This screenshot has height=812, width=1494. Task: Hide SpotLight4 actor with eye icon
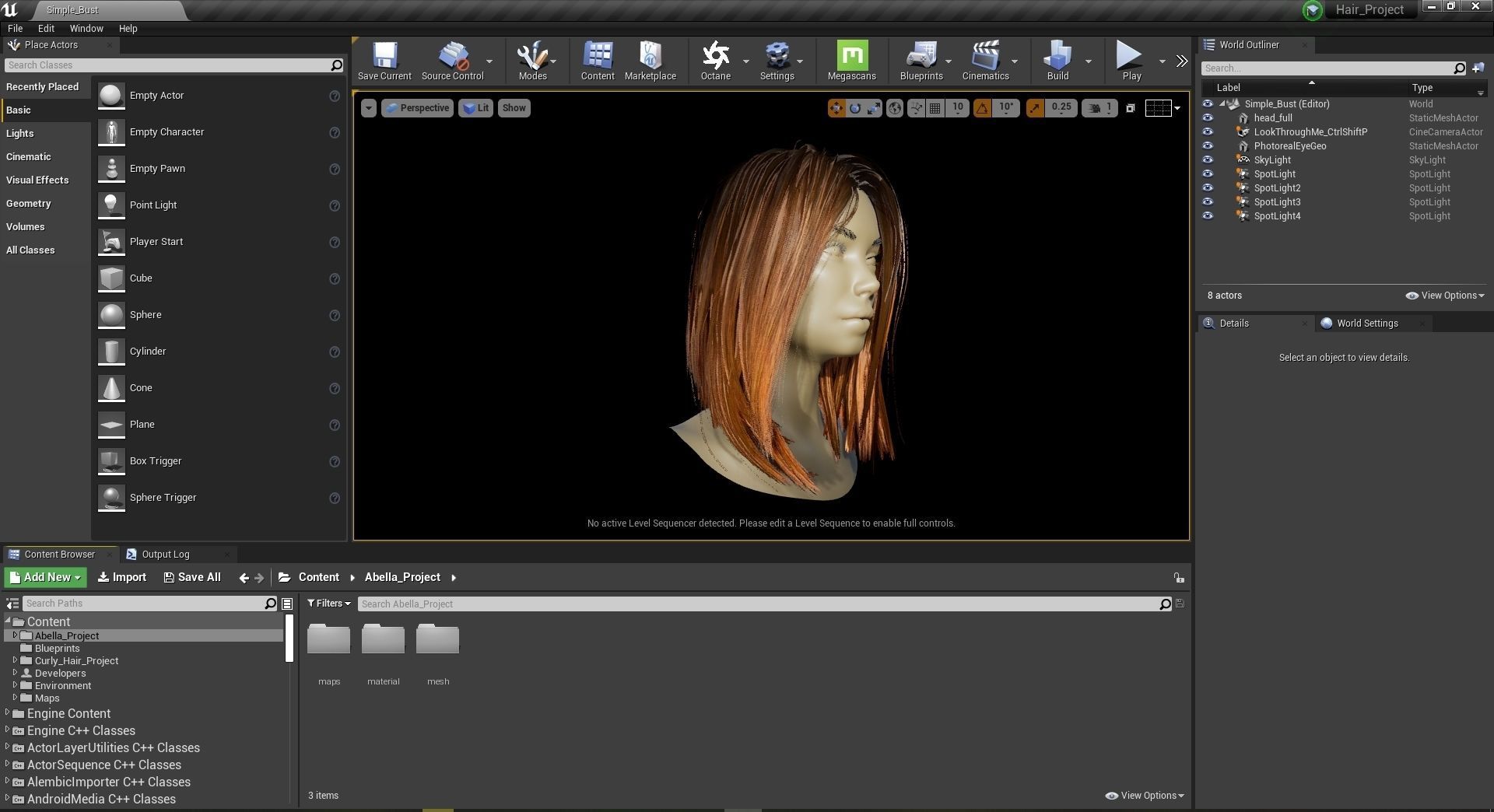(1208, 216)
